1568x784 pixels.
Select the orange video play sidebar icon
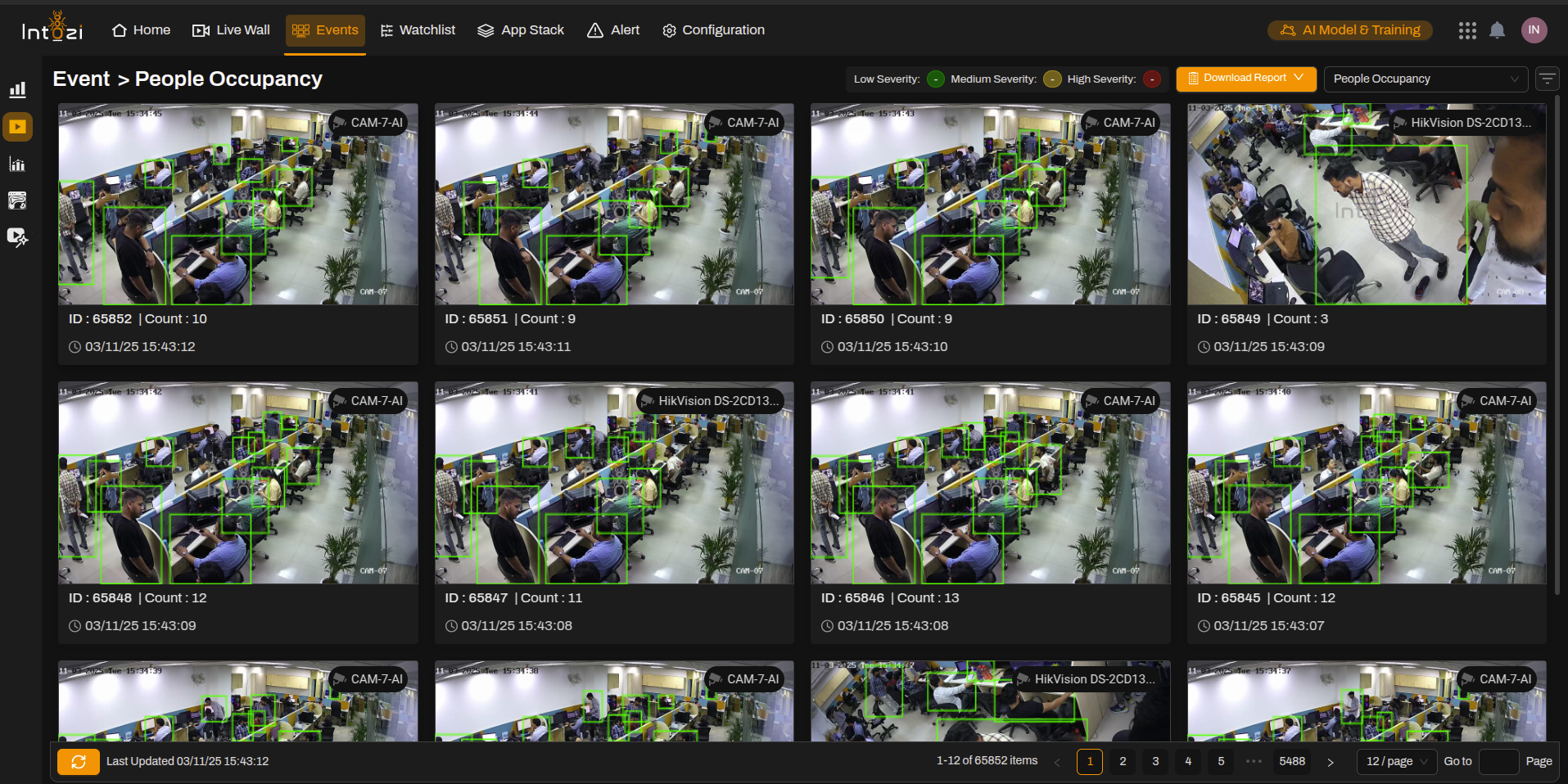click(17, 127)
